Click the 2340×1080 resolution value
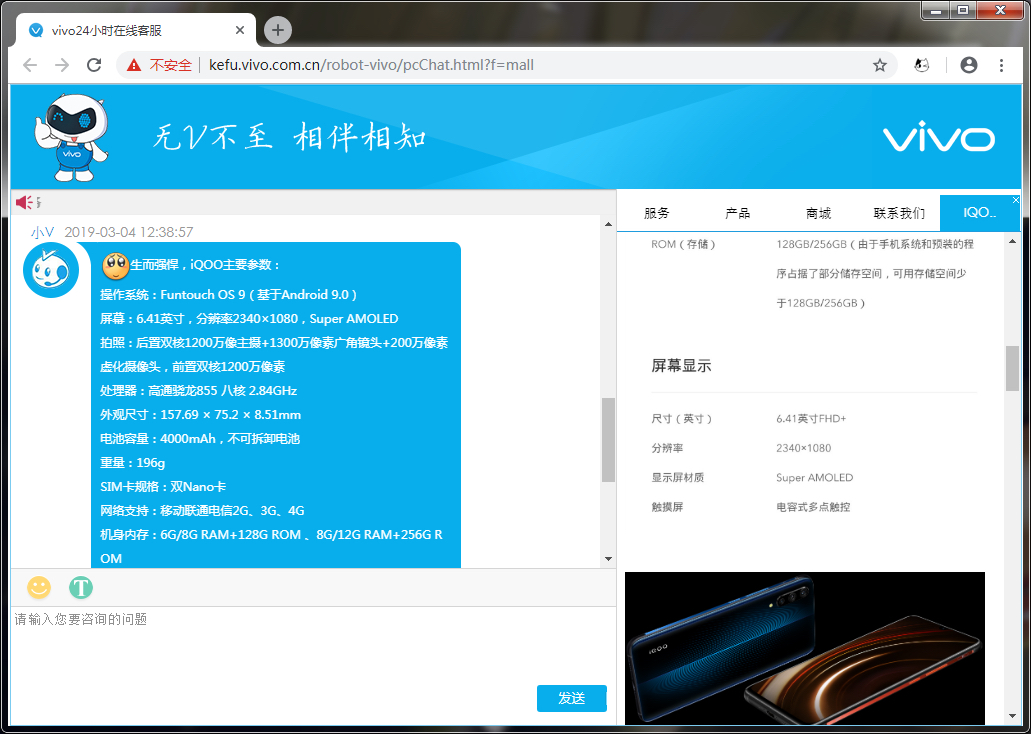The width and height of the screenshot is (1031, 734). click(803, 448)
